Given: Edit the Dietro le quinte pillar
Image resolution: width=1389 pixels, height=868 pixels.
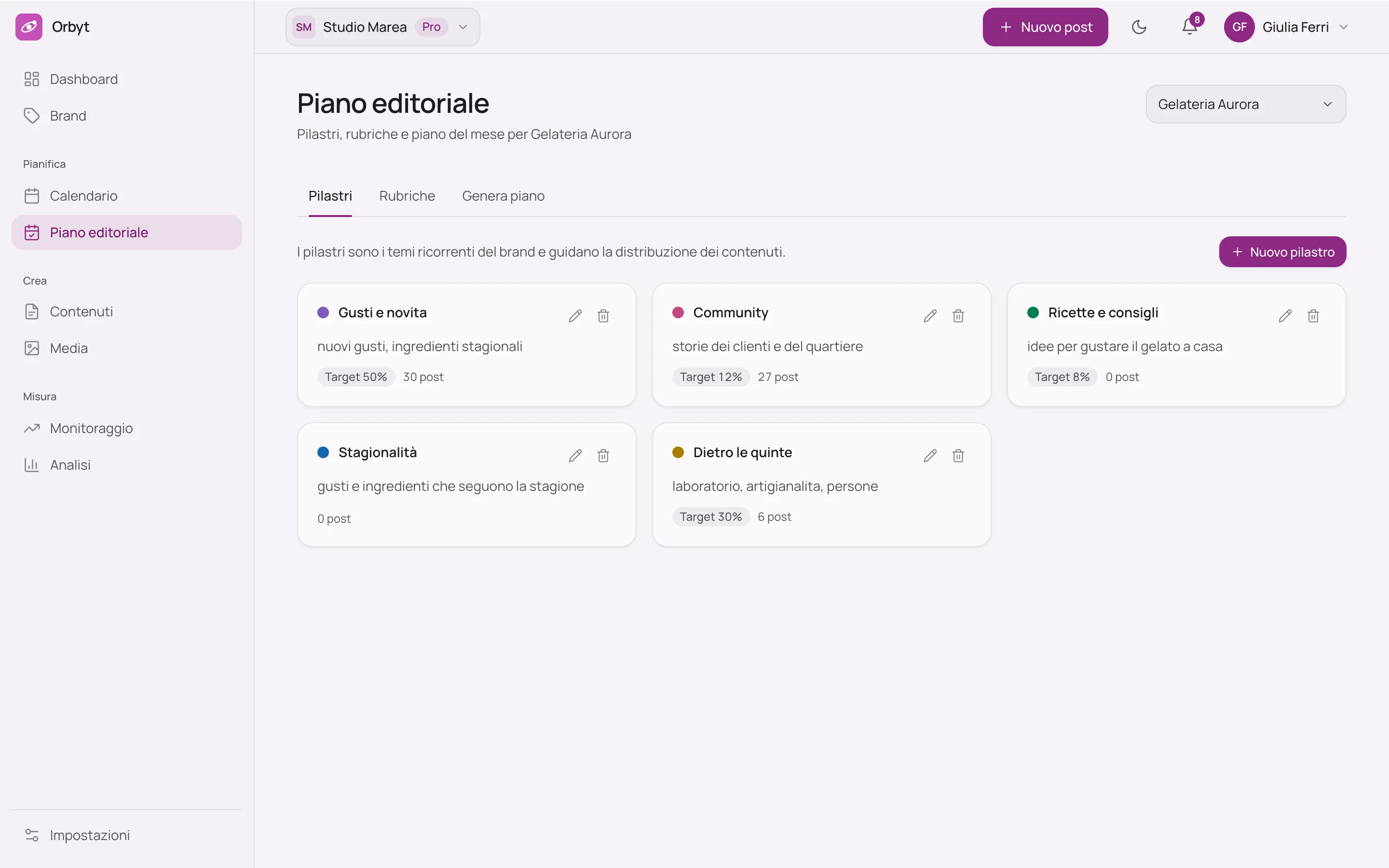Looking at the screenshot, I should (930, 456).
